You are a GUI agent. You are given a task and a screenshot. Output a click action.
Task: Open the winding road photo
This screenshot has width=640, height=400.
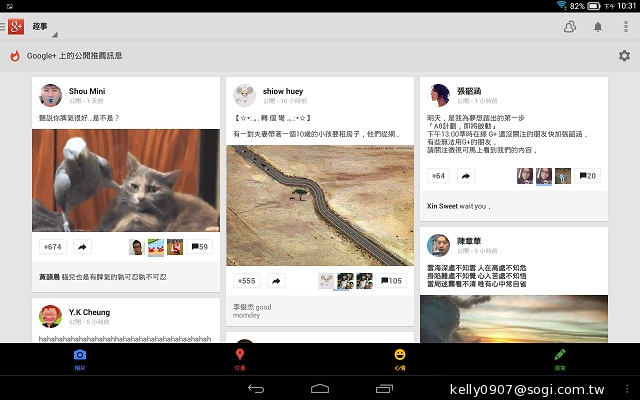pyautogui.click(x=320, y=206)
